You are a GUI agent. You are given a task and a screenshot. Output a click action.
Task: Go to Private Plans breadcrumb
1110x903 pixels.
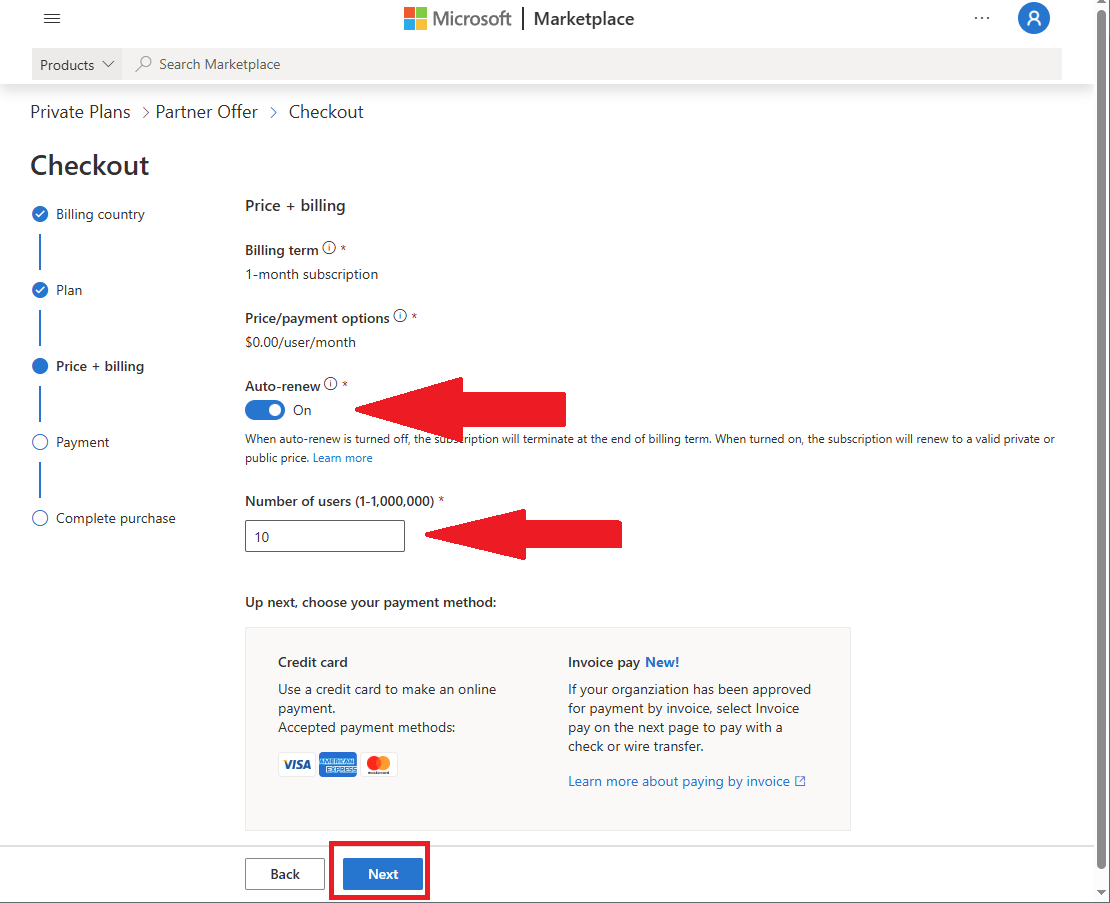(x=80, y=112)
